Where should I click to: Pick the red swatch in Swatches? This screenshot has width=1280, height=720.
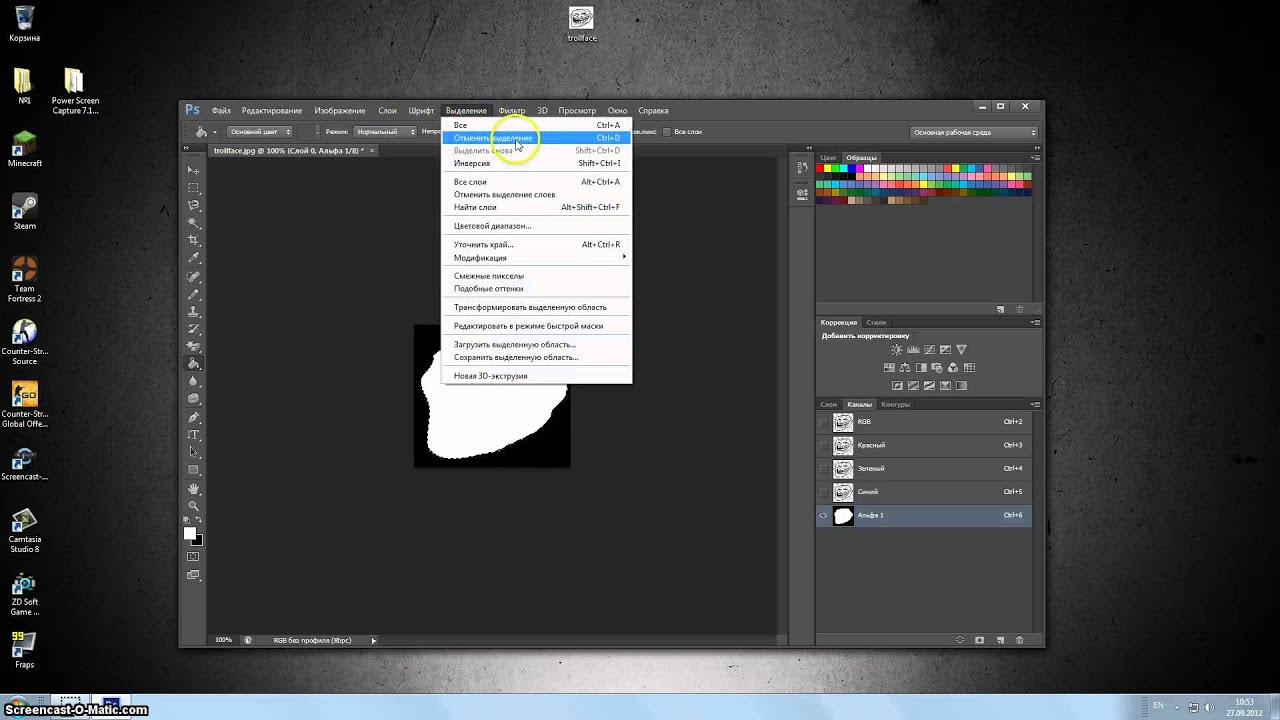coord(820,168)
